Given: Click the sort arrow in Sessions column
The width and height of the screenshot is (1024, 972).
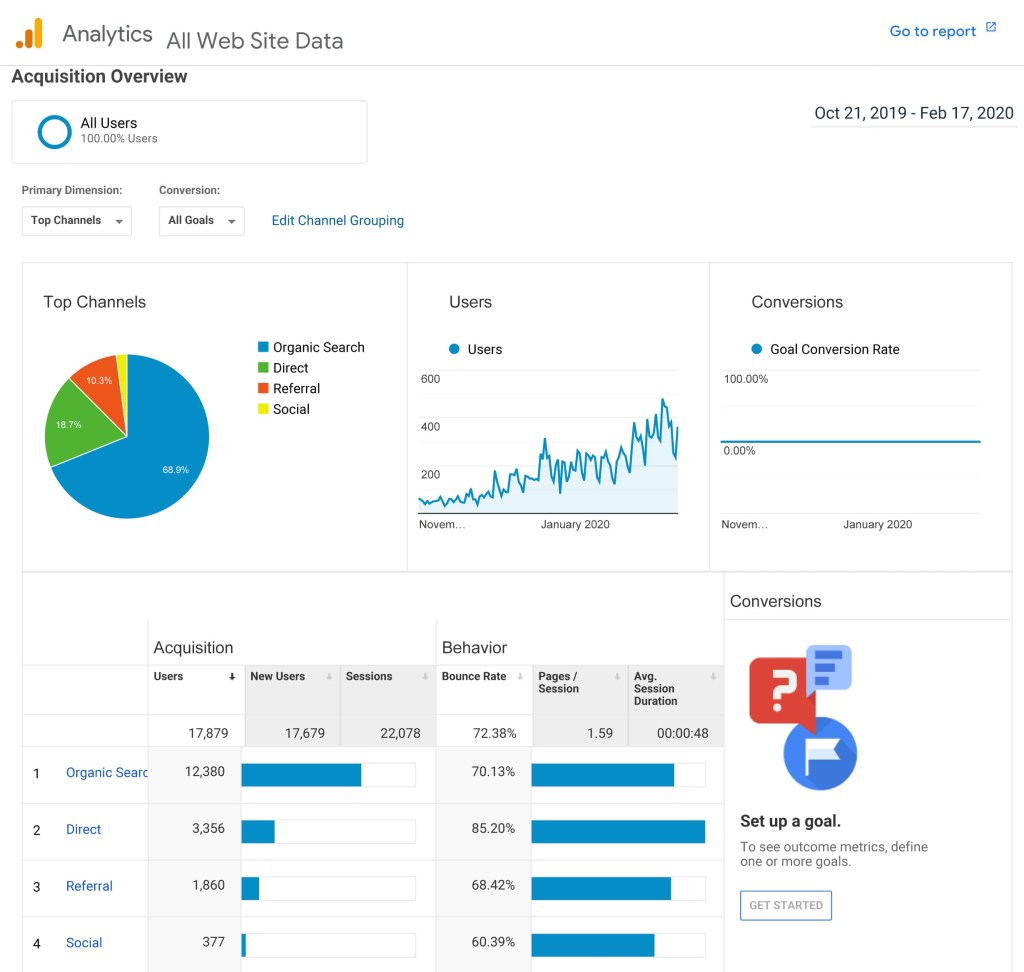Looking at the screenshot, I should tap(424, 677).
